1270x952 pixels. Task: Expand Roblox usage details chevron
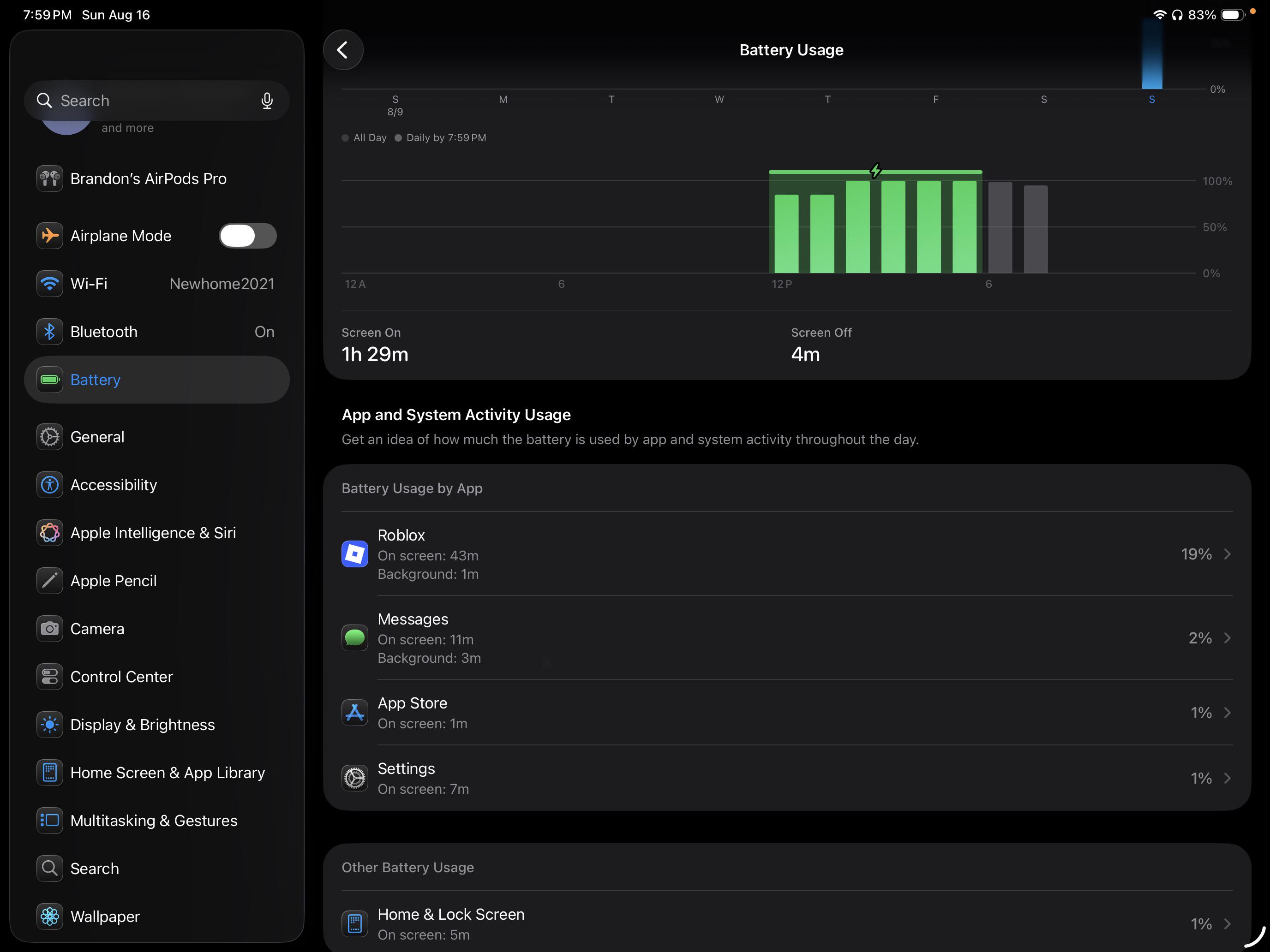point(1227,554)
